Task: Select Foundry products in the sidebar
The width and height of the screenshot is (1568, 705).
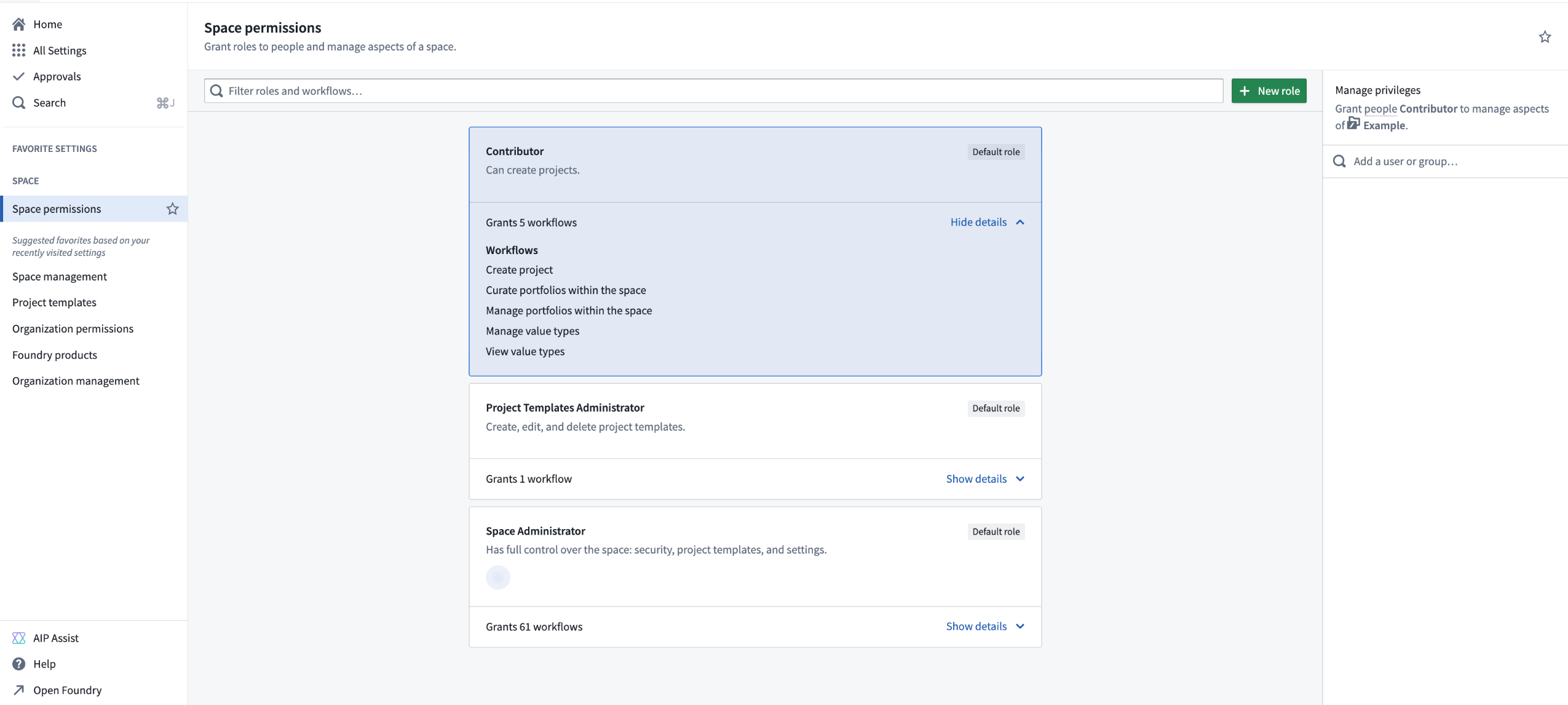Action: (x=55, y=354)
